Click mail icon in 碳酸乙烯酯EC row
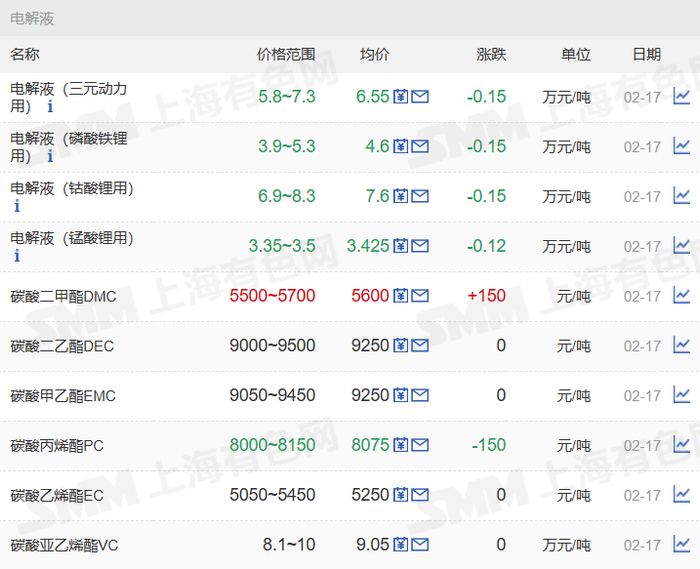This screenshot has width=700, height=569. point(420,494)
